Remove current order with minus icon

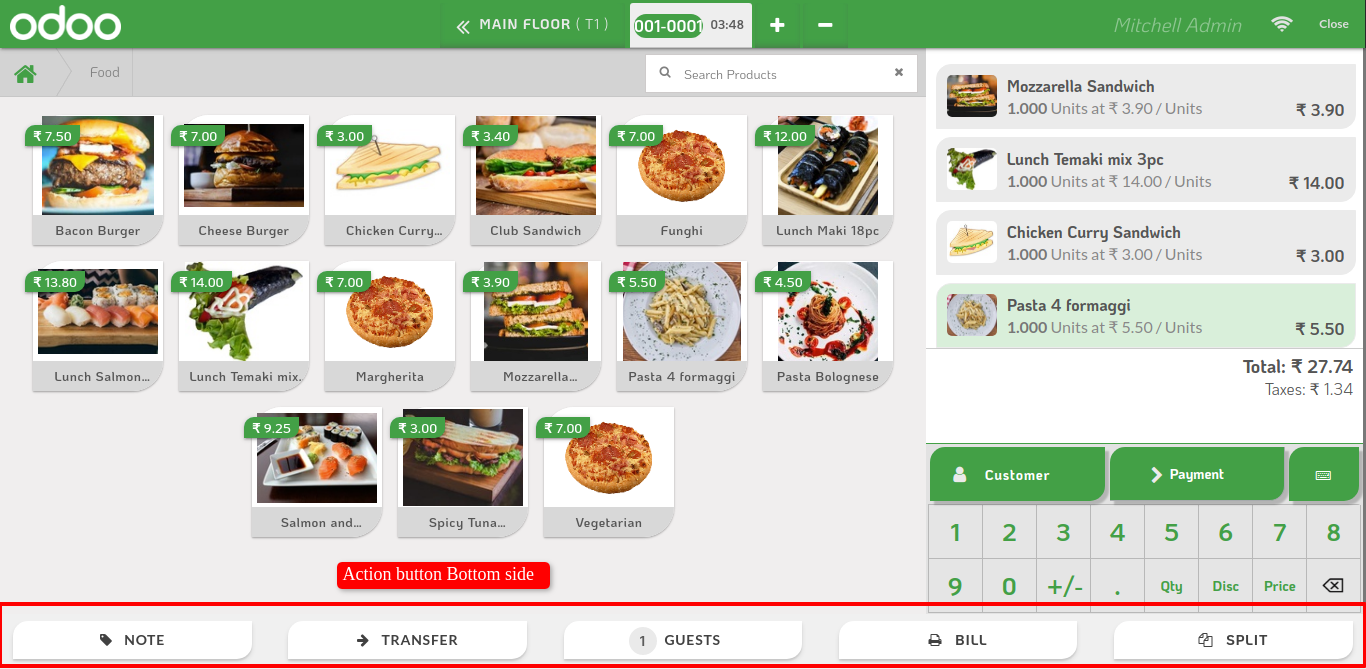[825, 25]
